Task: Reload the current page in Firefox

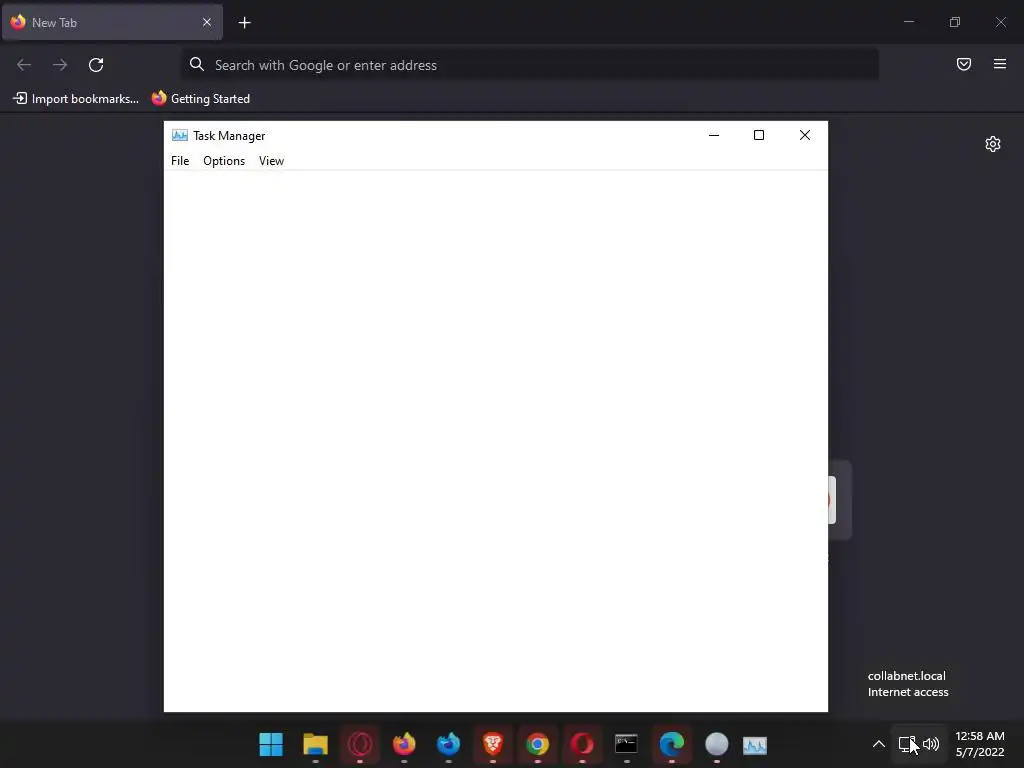Action: click(96, 65)
